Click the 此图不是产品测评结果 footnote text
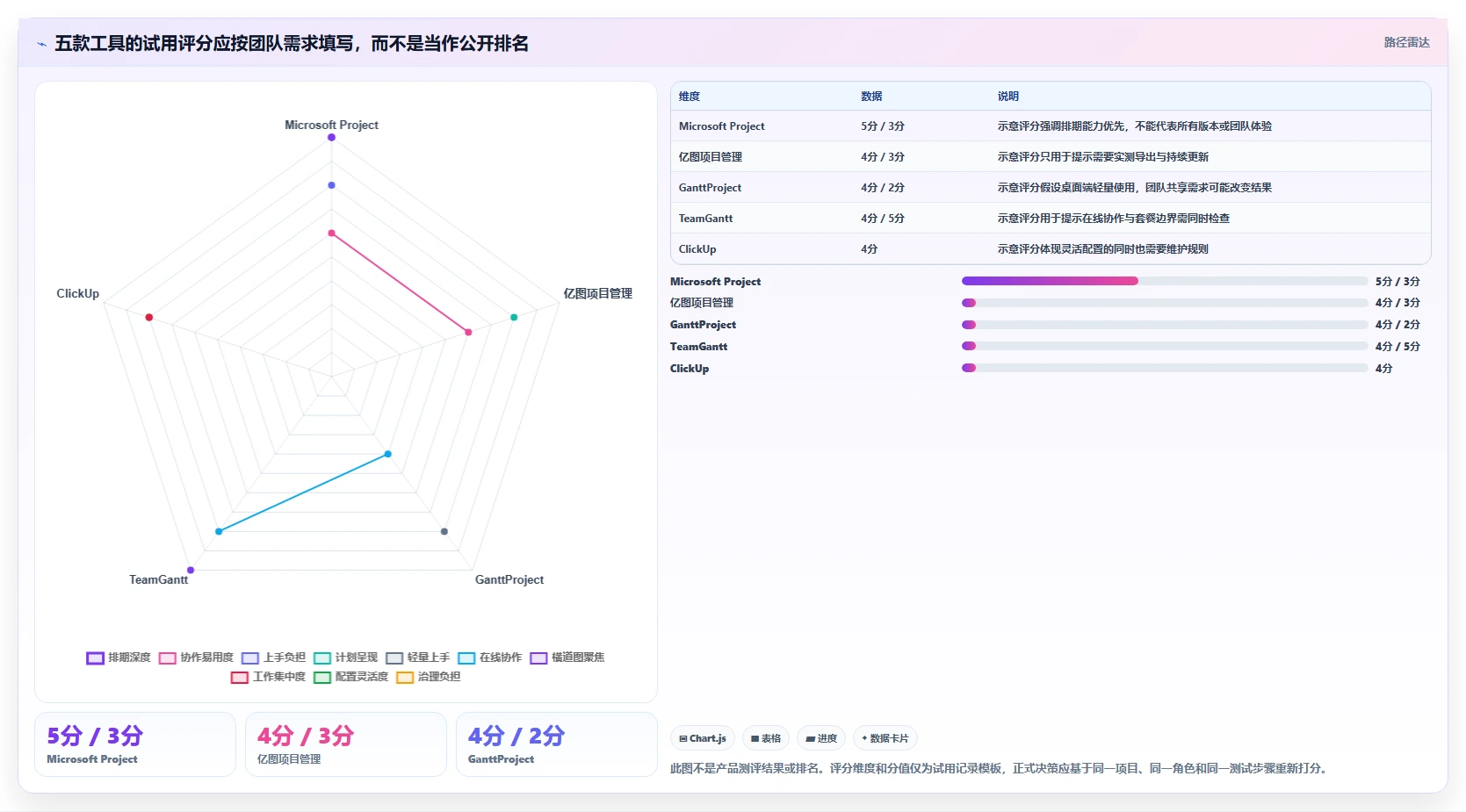Screen dimensions: 1466x812 click(x=1000, y=768)
